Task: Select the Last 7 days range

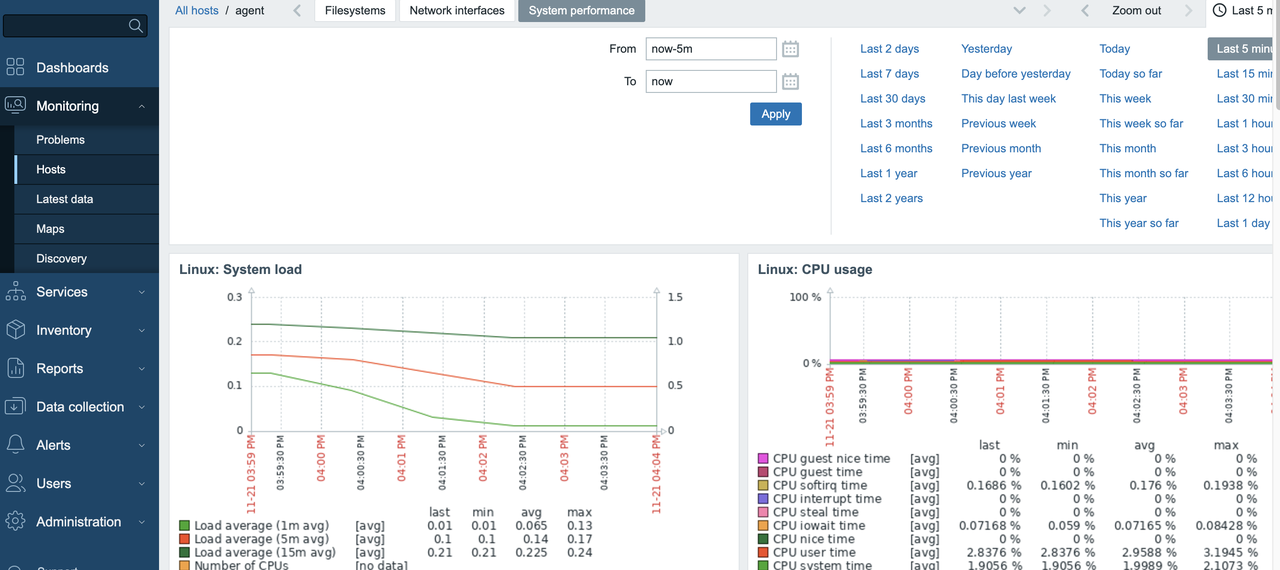Action: (x=889, y=74)
